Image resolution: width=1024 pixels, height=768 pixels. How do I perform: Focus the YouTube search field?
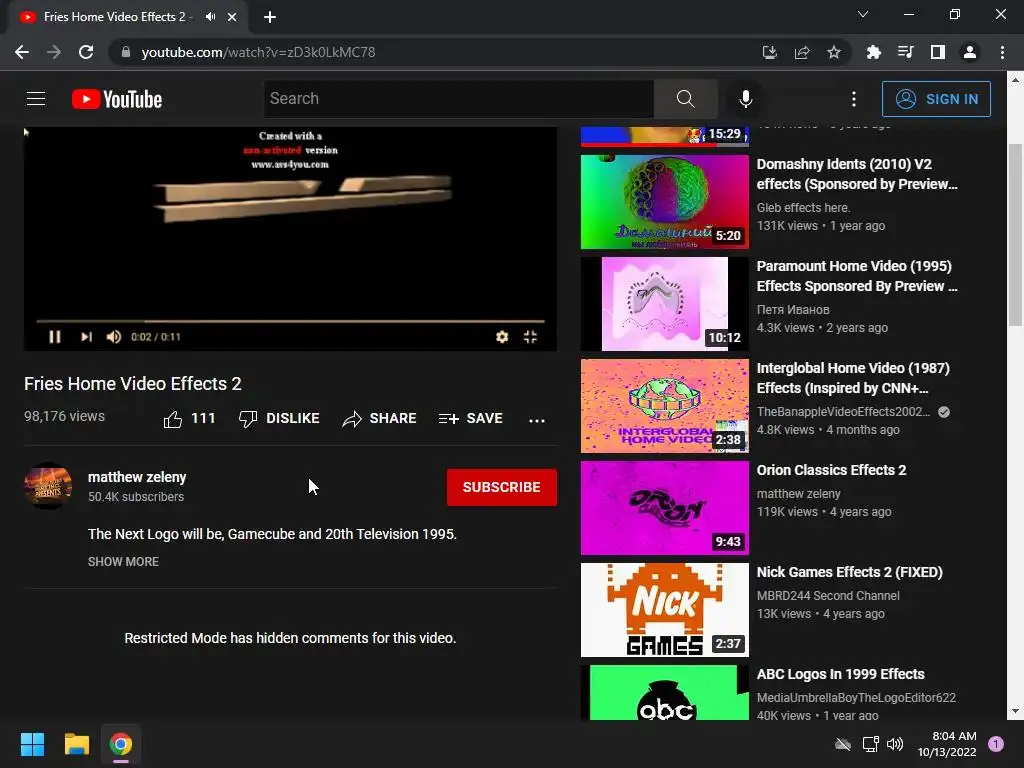[458, 99]
